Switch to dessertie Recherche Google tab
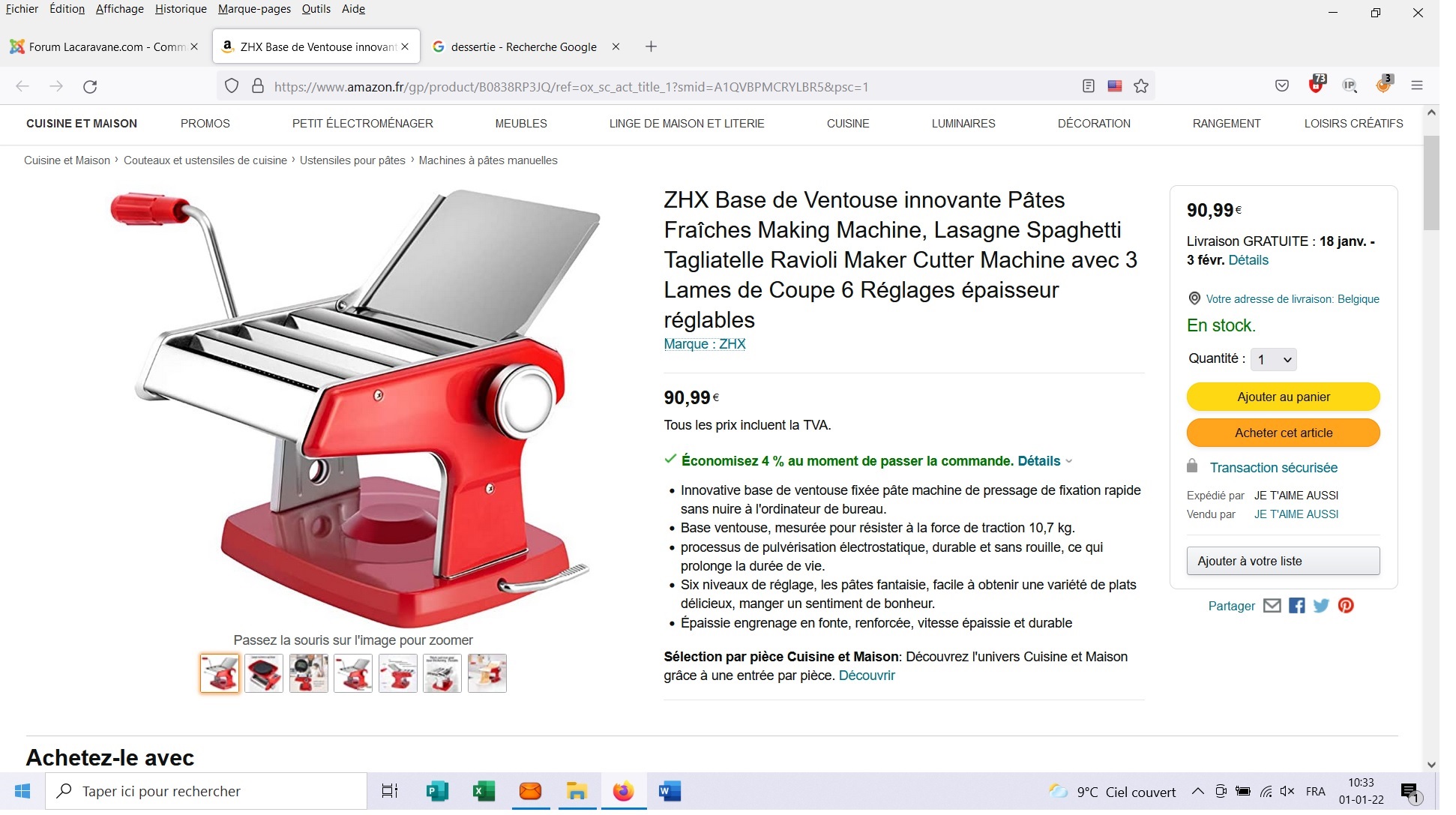 [523, 46]
